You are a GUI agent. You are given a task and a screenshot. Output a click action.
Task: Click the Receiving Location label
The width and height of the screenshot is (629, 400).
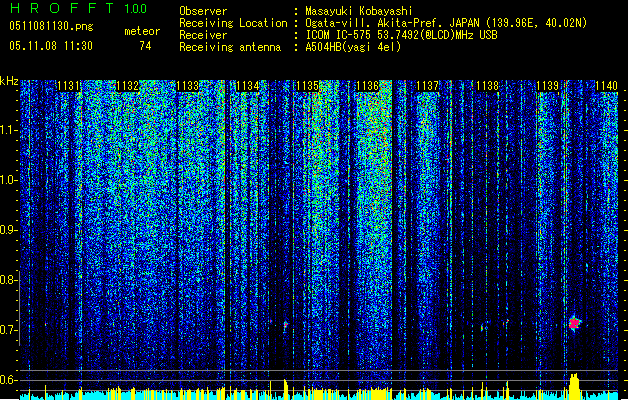click(x=233, y=23)
